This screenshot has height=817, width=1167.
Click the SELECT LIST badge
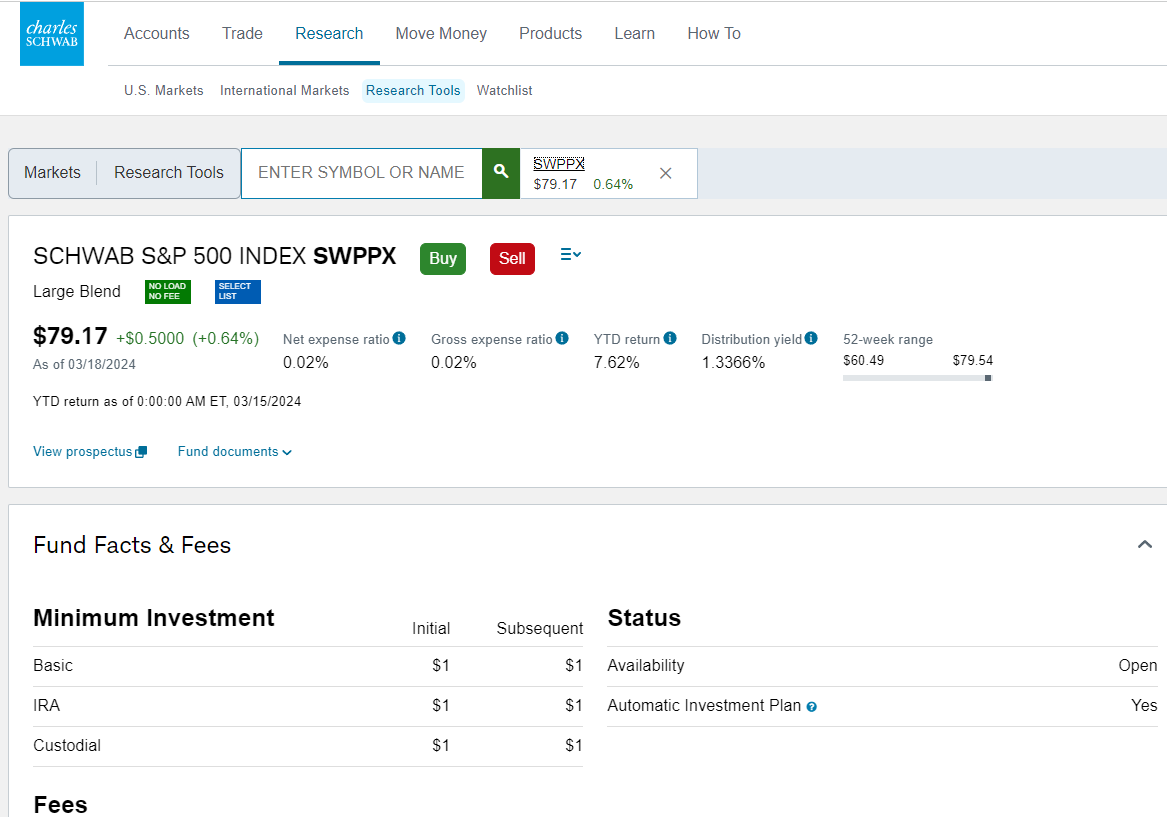(237, 292)
